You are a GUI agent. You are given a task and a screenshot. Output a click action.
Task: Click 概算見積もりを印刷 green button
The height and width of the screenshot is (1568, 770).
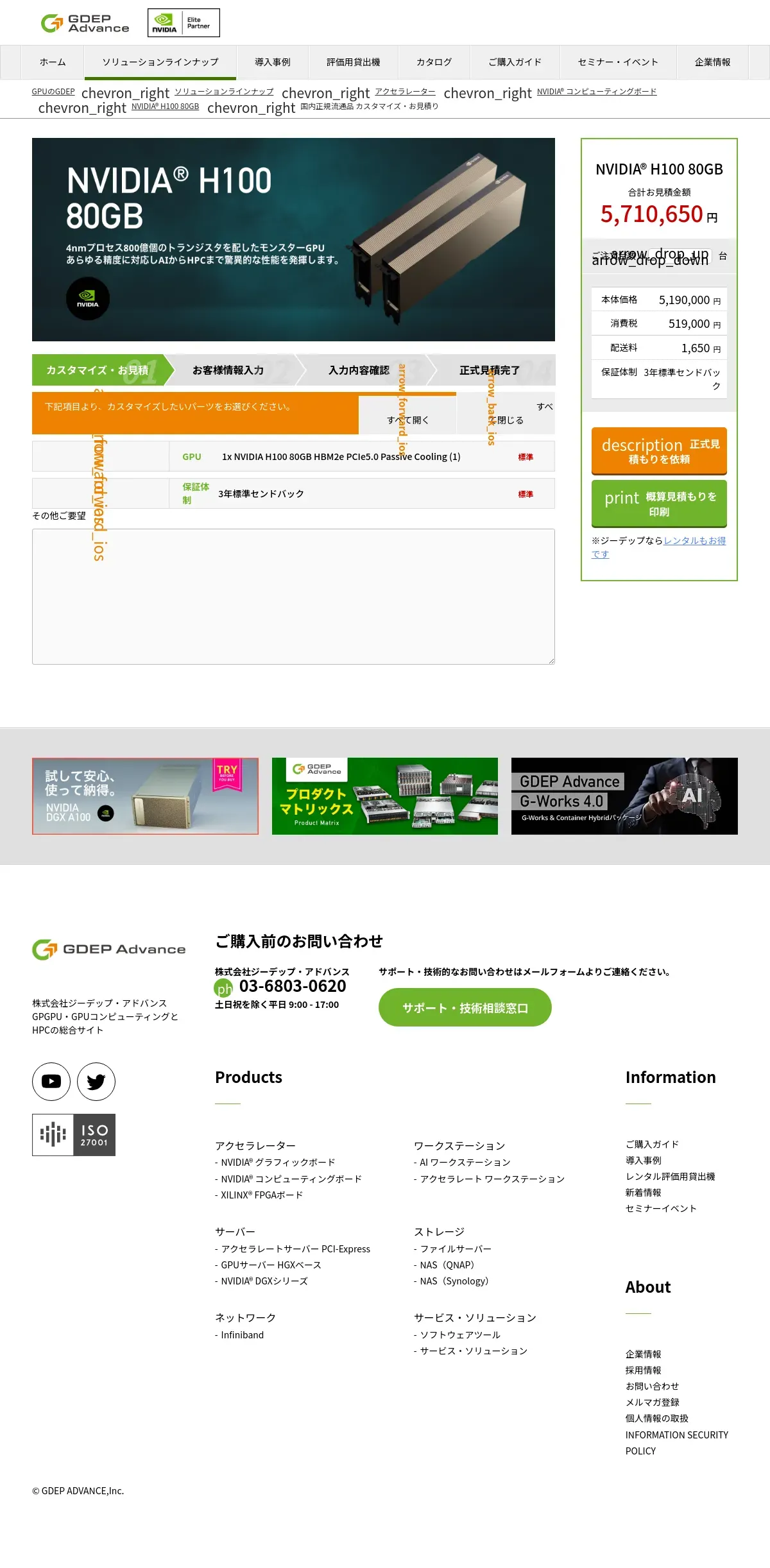(x=659, y=504)
